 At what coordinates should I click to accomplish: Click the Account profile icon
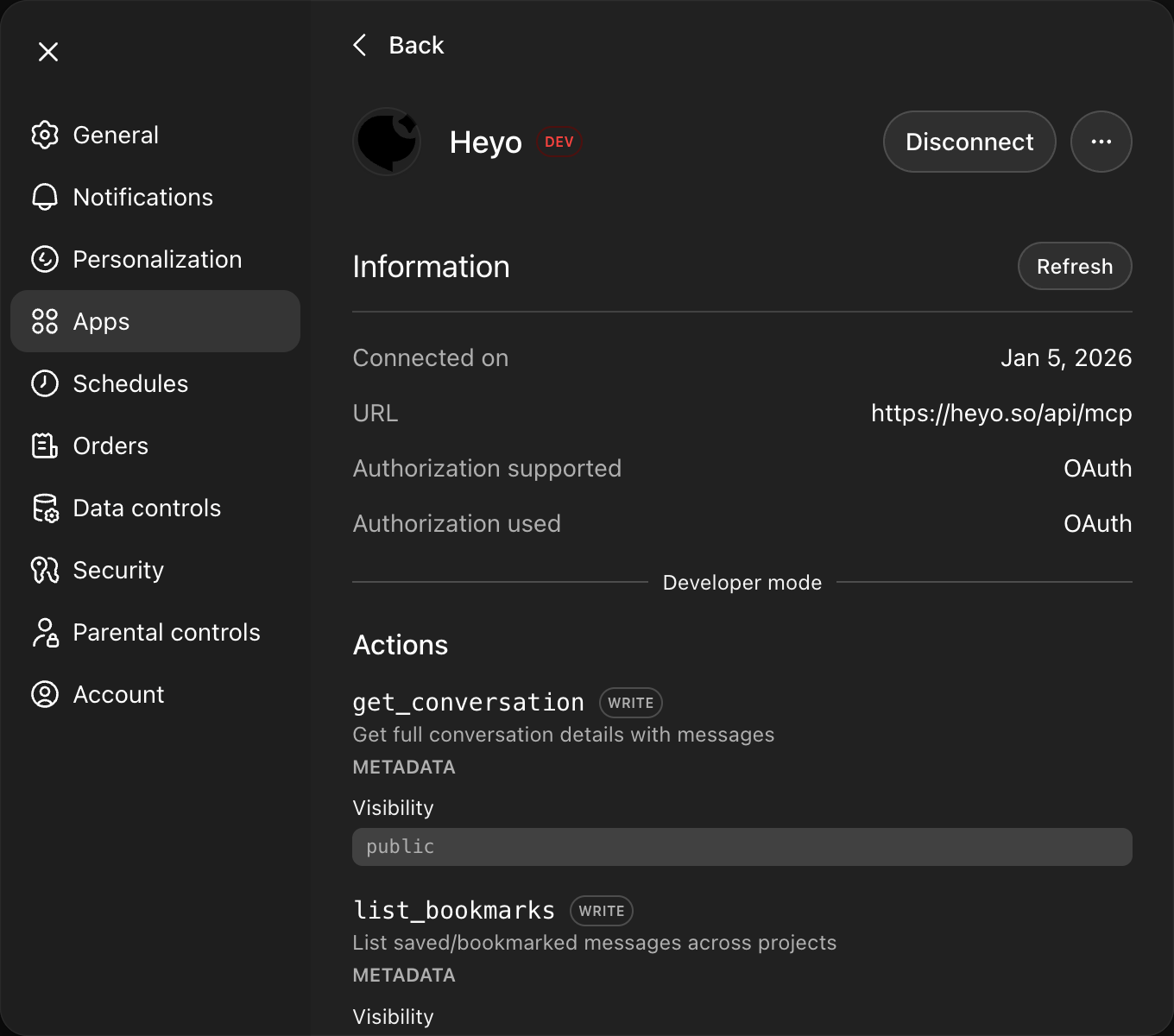coord(45,694)
